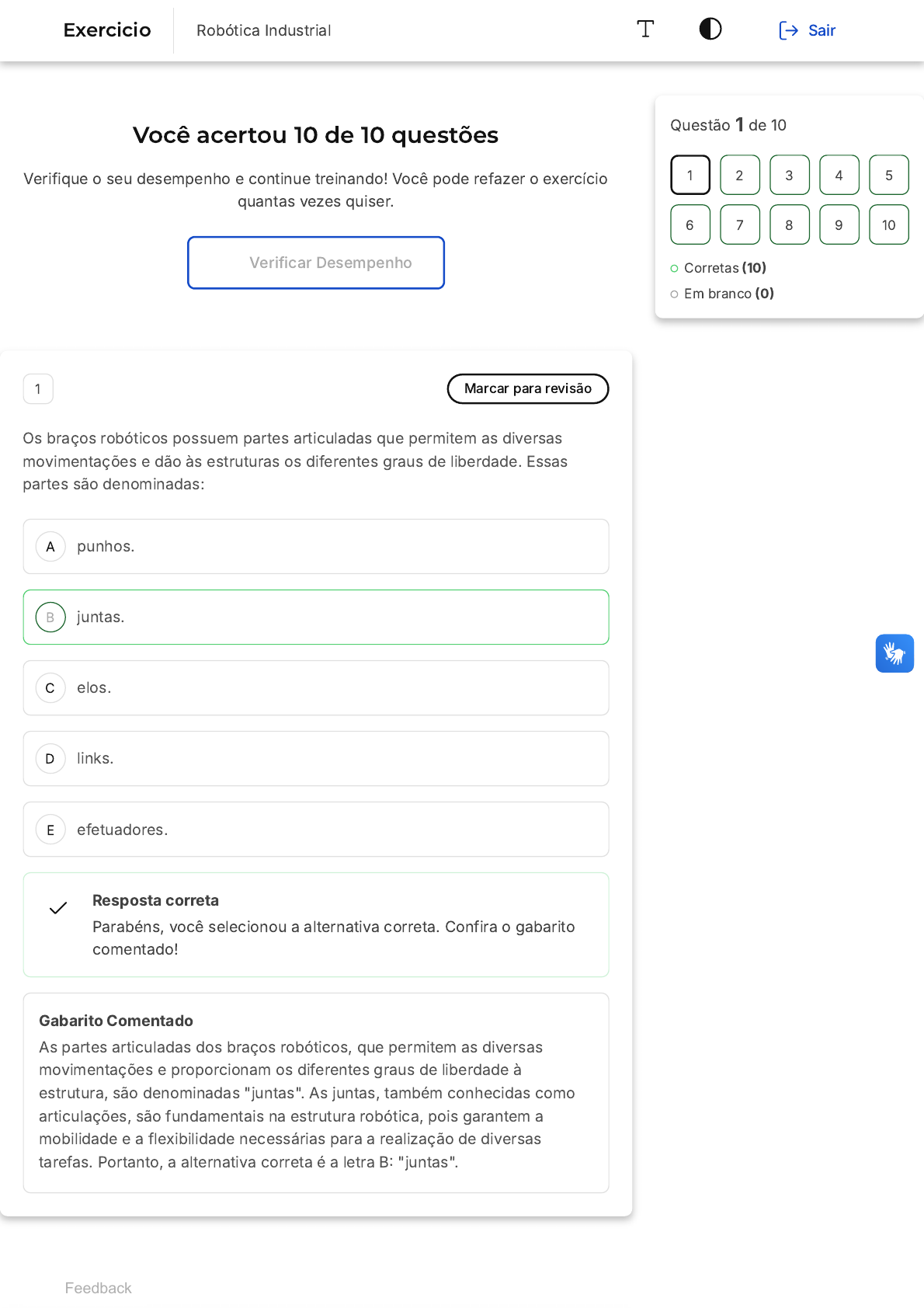Select option E efetuadores
Screen dimensions: 924x1308
coord(316,830)
